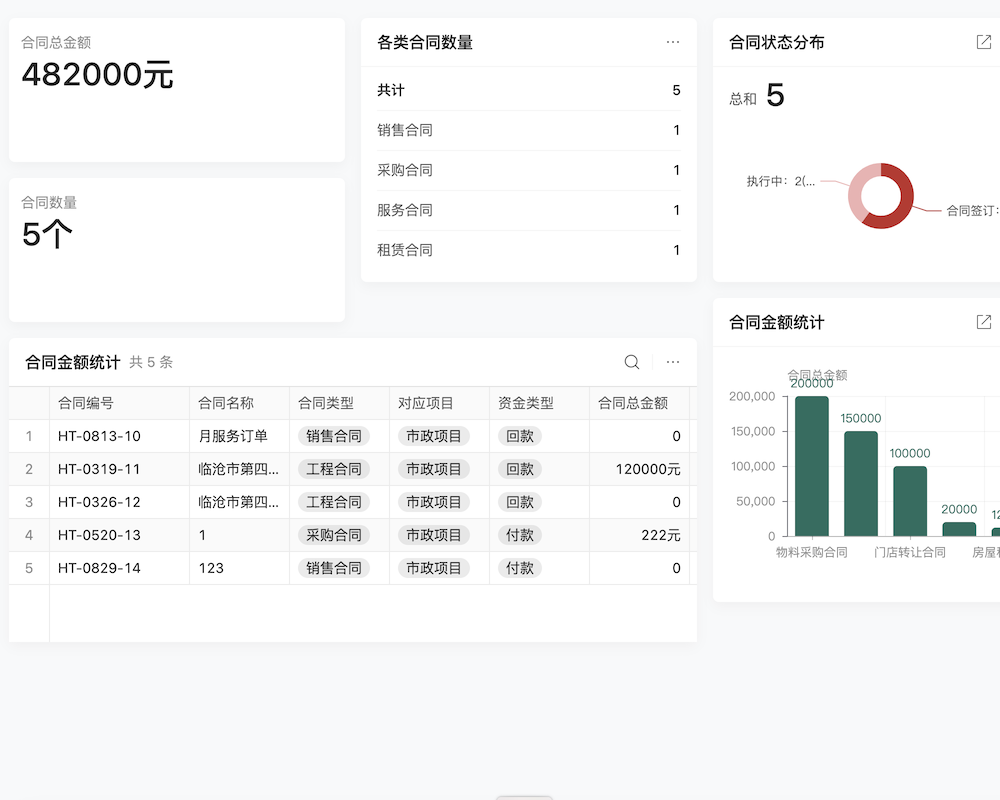Expand the 合同金额统计 chart card
1000x800 pixels.
tap(983, 322)
